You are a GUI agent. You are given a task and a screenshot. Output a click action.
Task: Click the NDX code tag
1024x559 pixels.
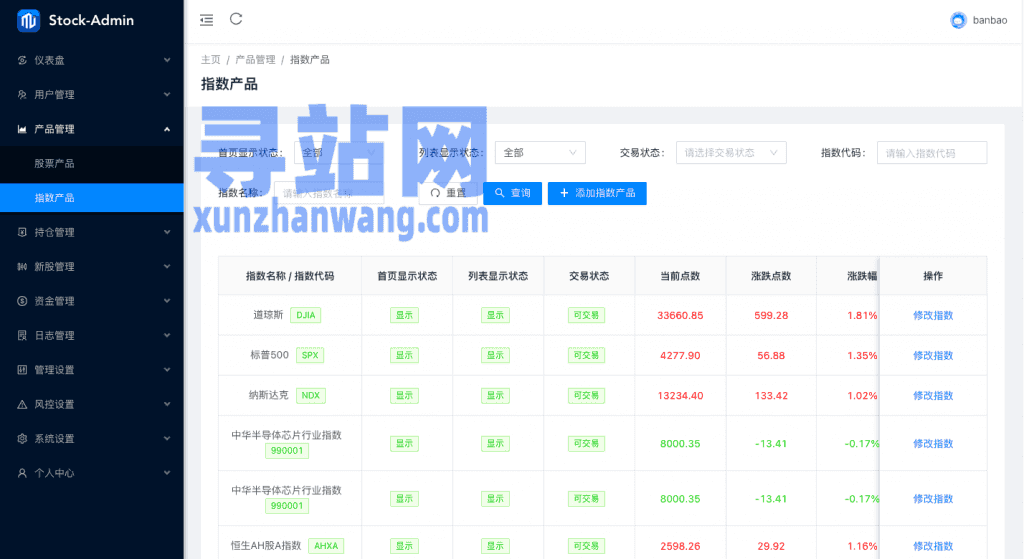coord(311,396)
